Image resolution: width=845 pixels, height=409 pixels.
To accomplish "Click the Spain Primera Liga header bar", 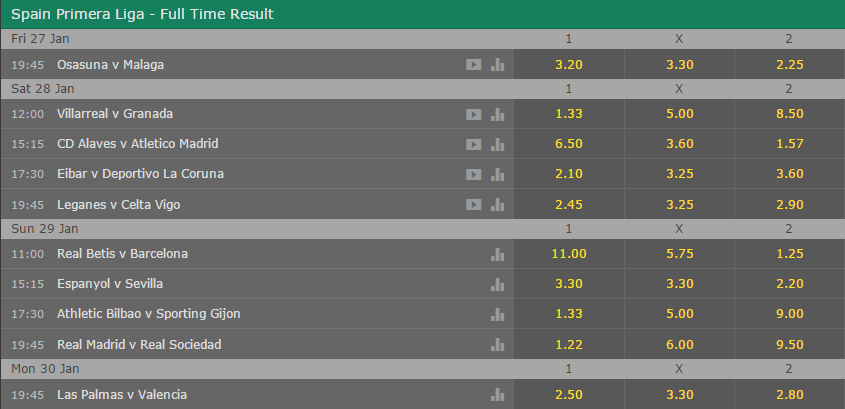I will (422, 14).
